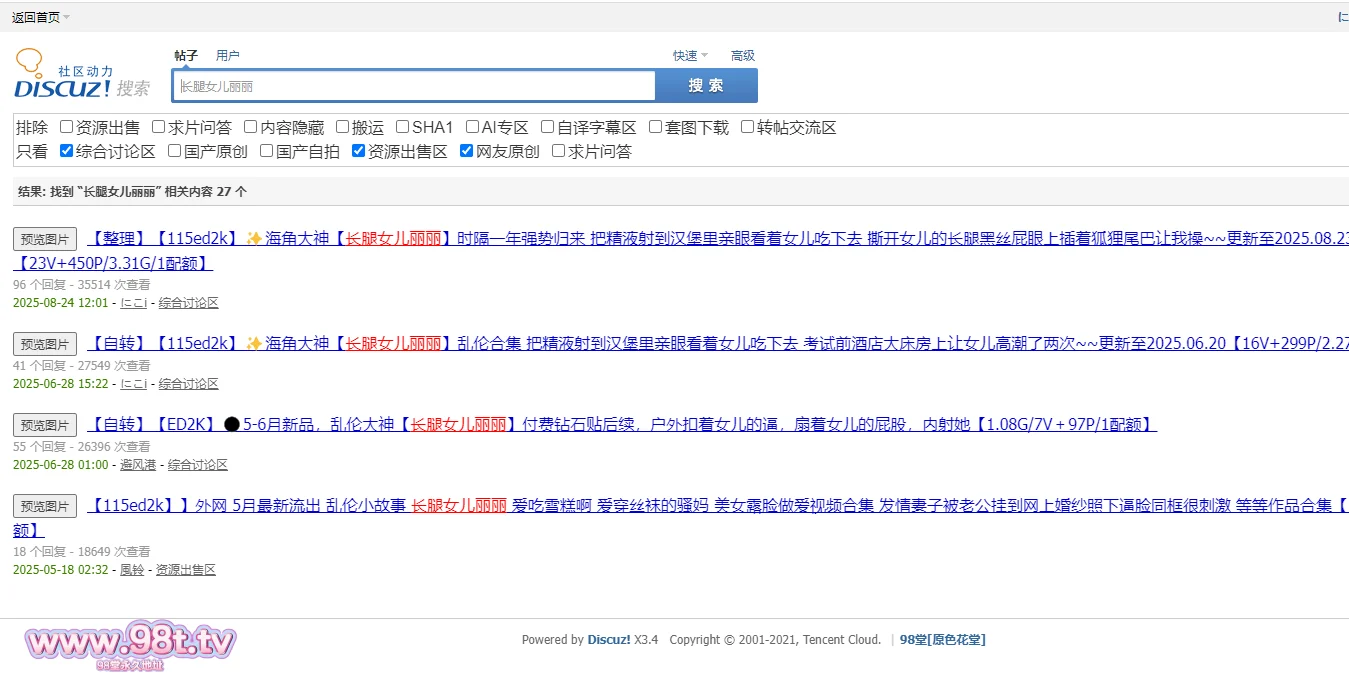This screenshot has height=680, width=1349.
Task: Open the 返回首页 dropdown menu
Action: coord(41,17)
